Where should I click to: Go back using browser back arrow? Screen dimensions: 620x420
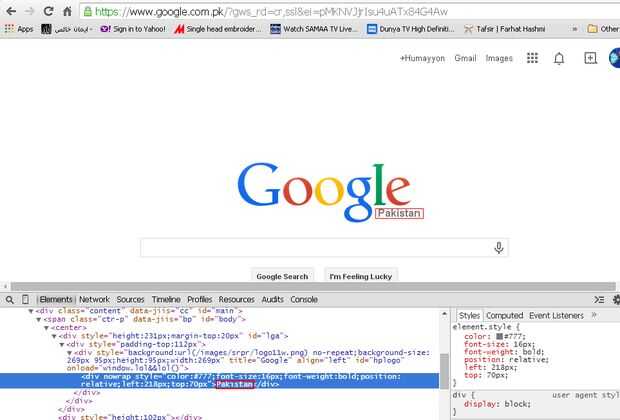(x=11, y=11)
